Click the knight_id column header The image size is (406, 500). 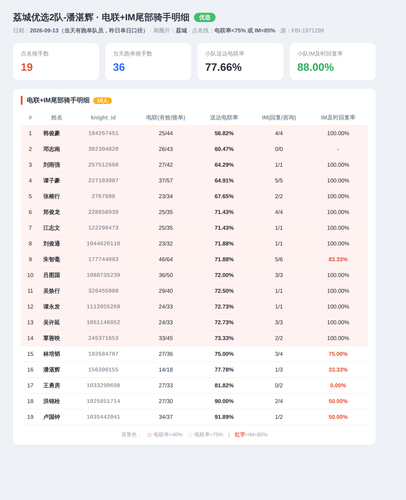point(103,117)
